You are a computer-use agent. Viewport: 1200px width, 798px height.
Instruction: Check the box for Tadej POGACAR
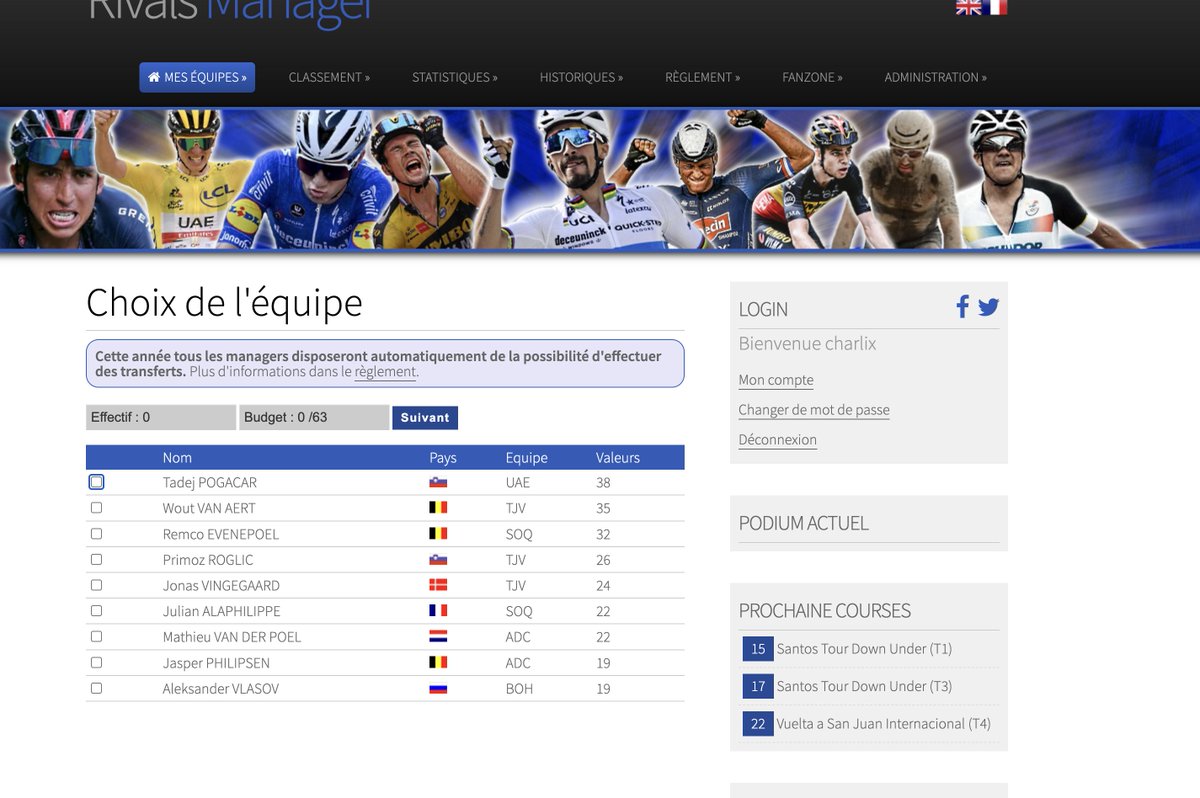tap(96, 482)
